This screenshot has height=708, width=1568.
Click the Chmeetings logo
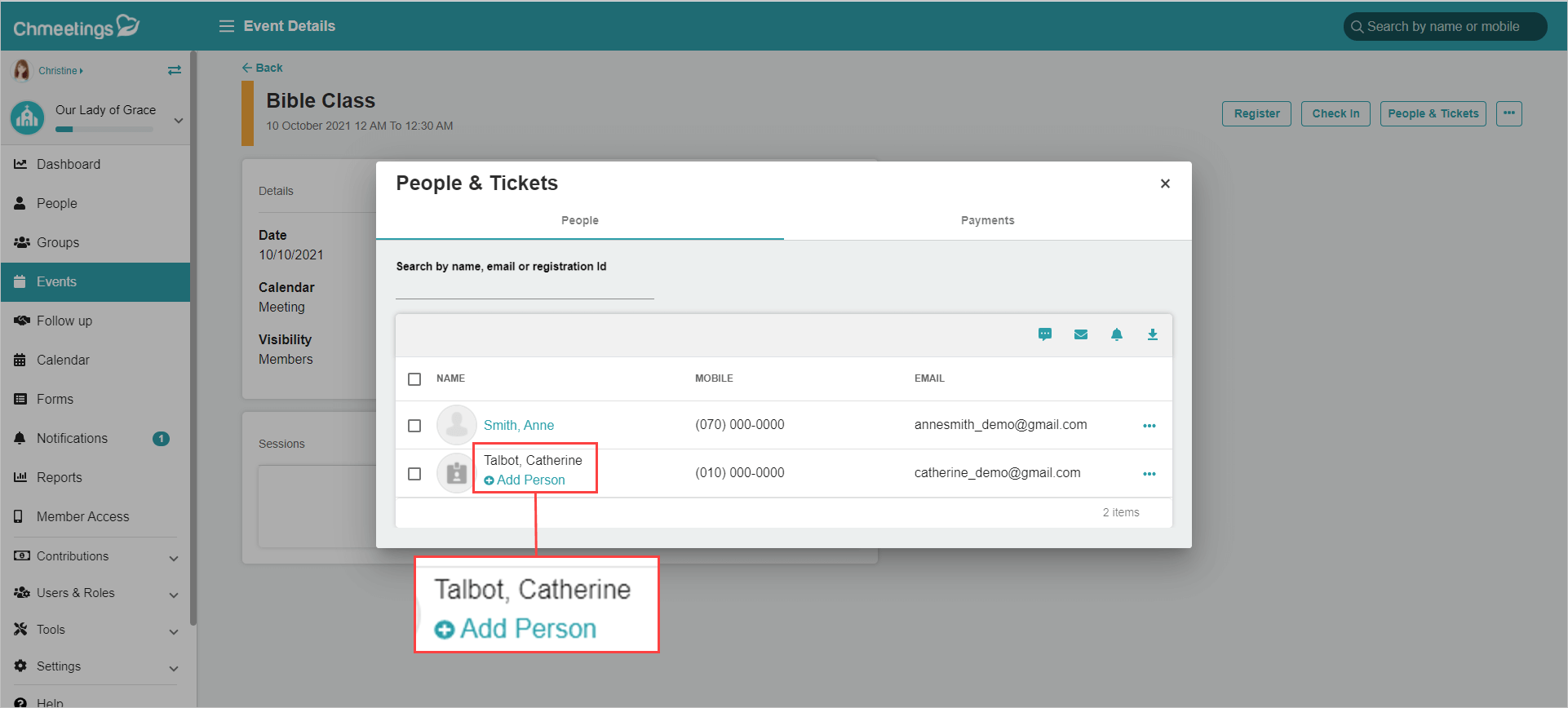[x=77, y=27]
